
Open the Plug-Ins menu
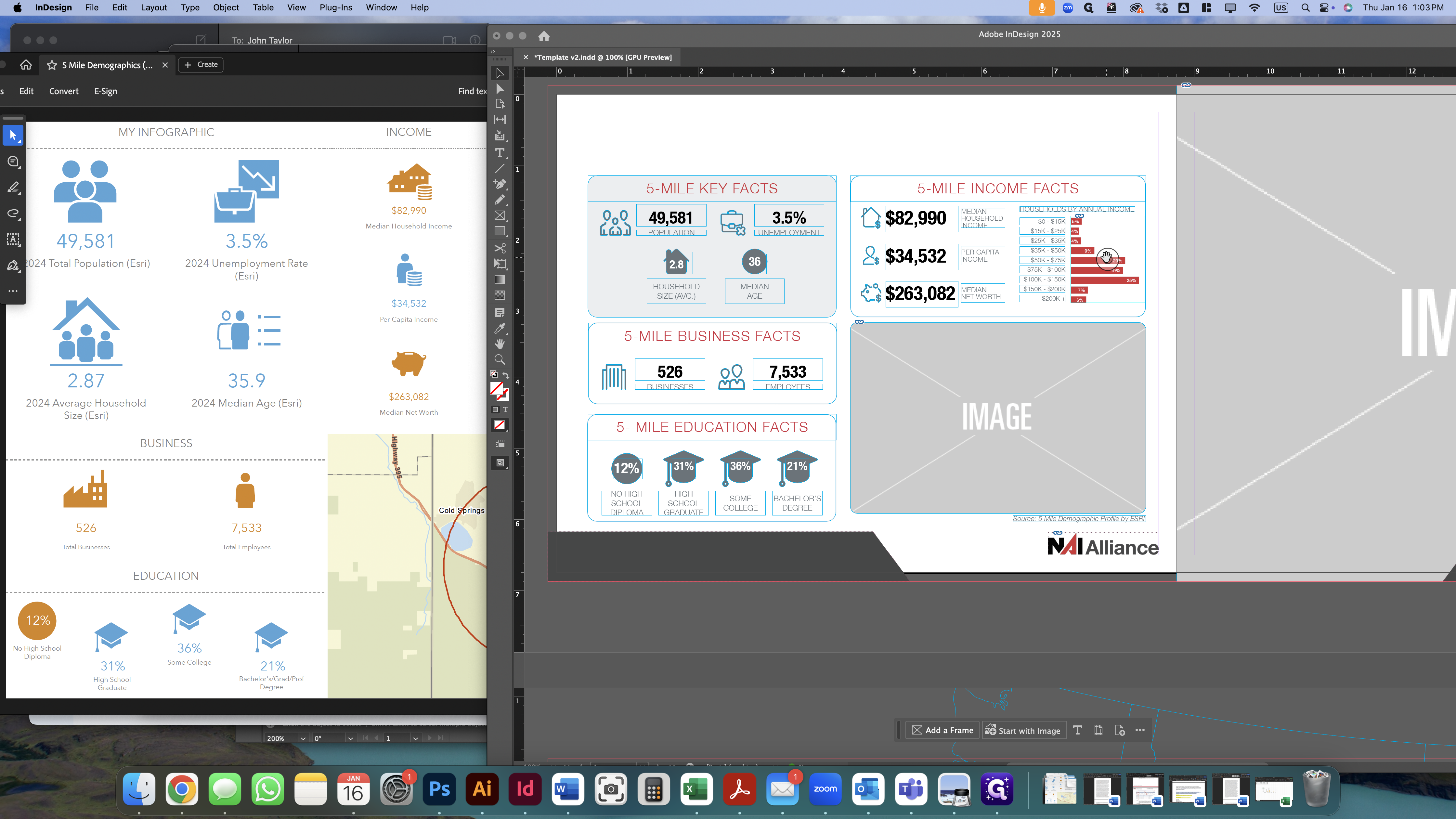(336, 7)
